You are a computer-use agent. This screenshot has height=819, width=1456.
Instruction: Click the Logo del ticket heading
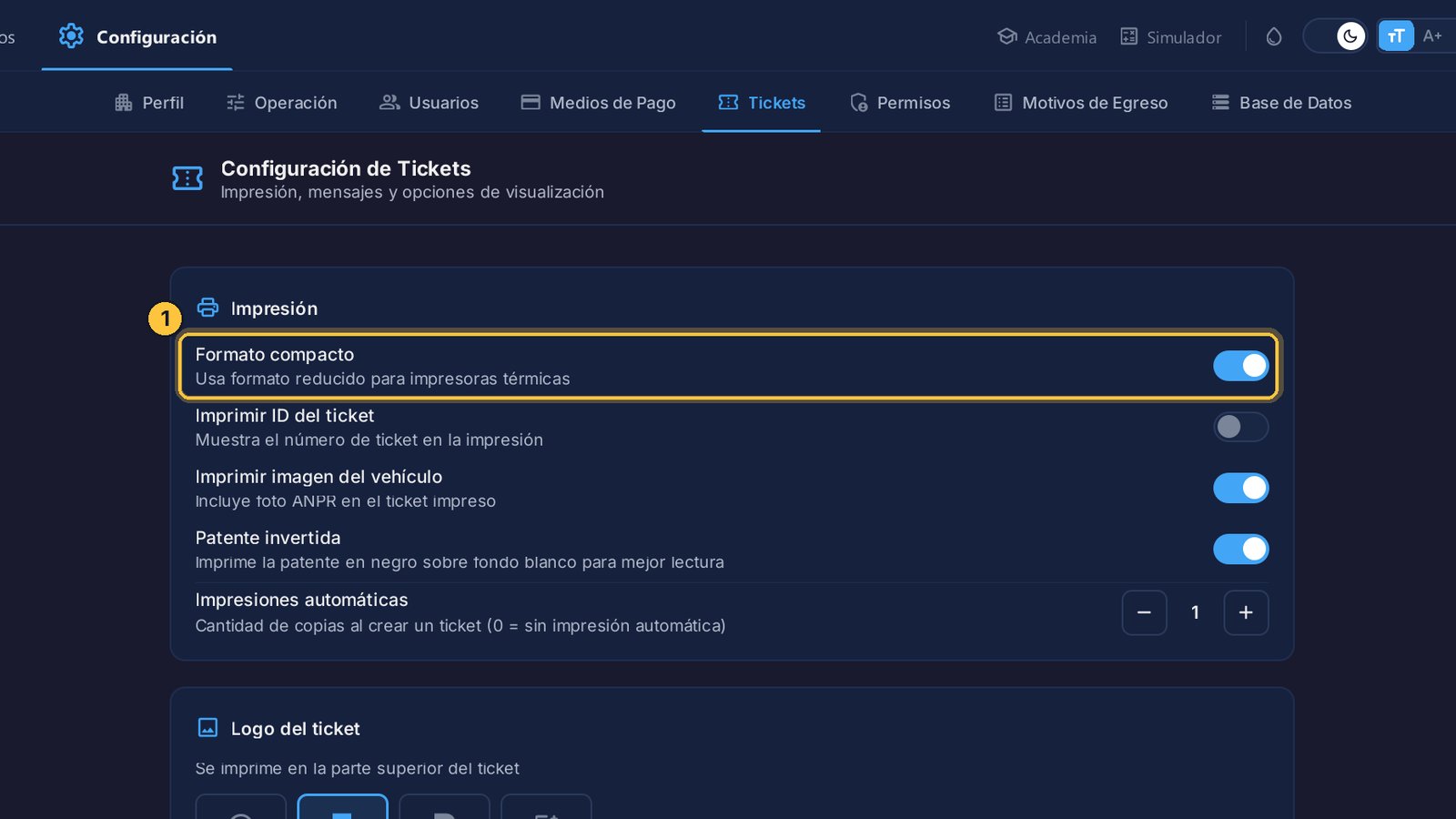point(295,729)
